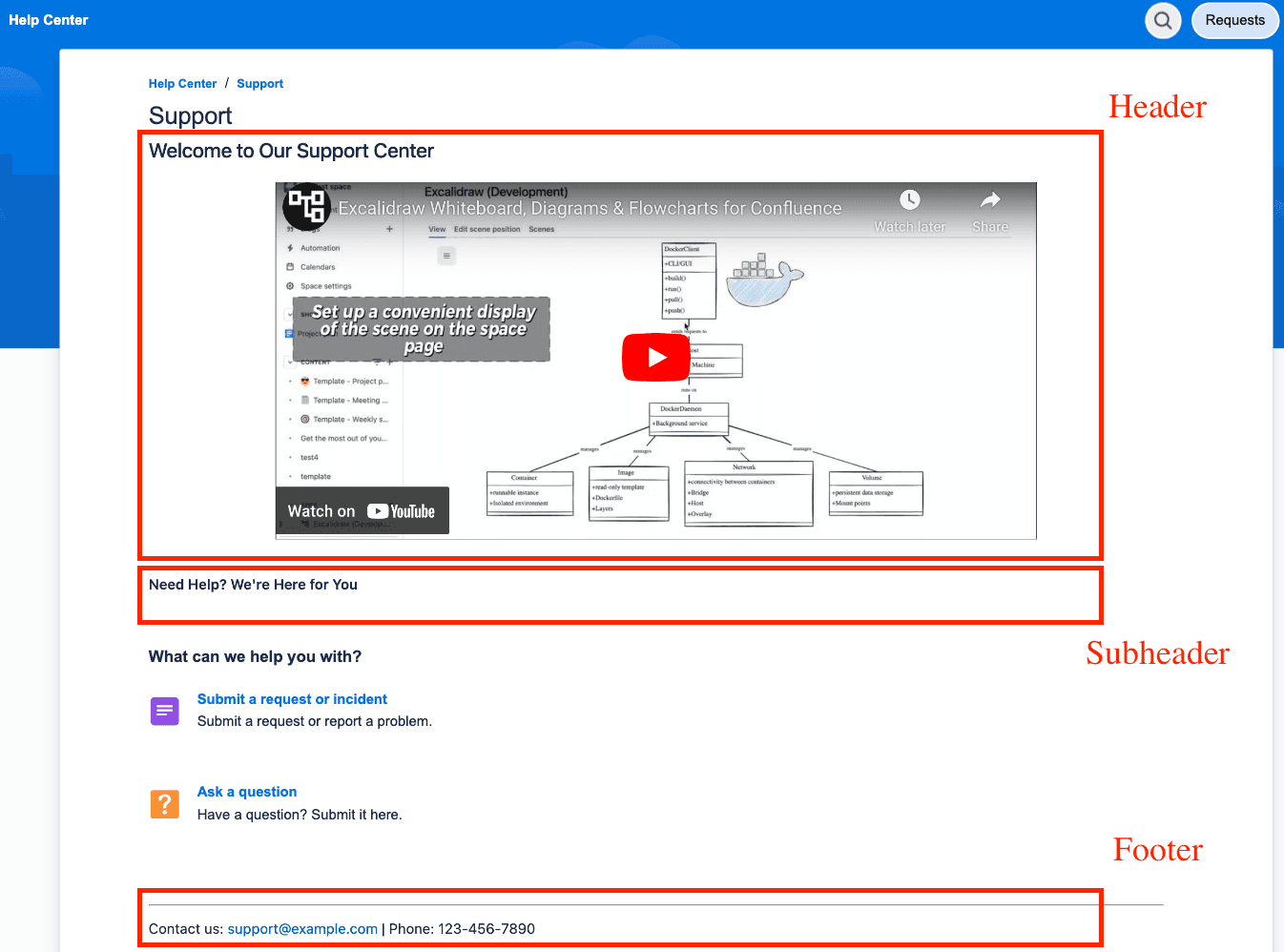Open Submit a request or incident link
The image size is (1284, 952).
click(292, 699)
